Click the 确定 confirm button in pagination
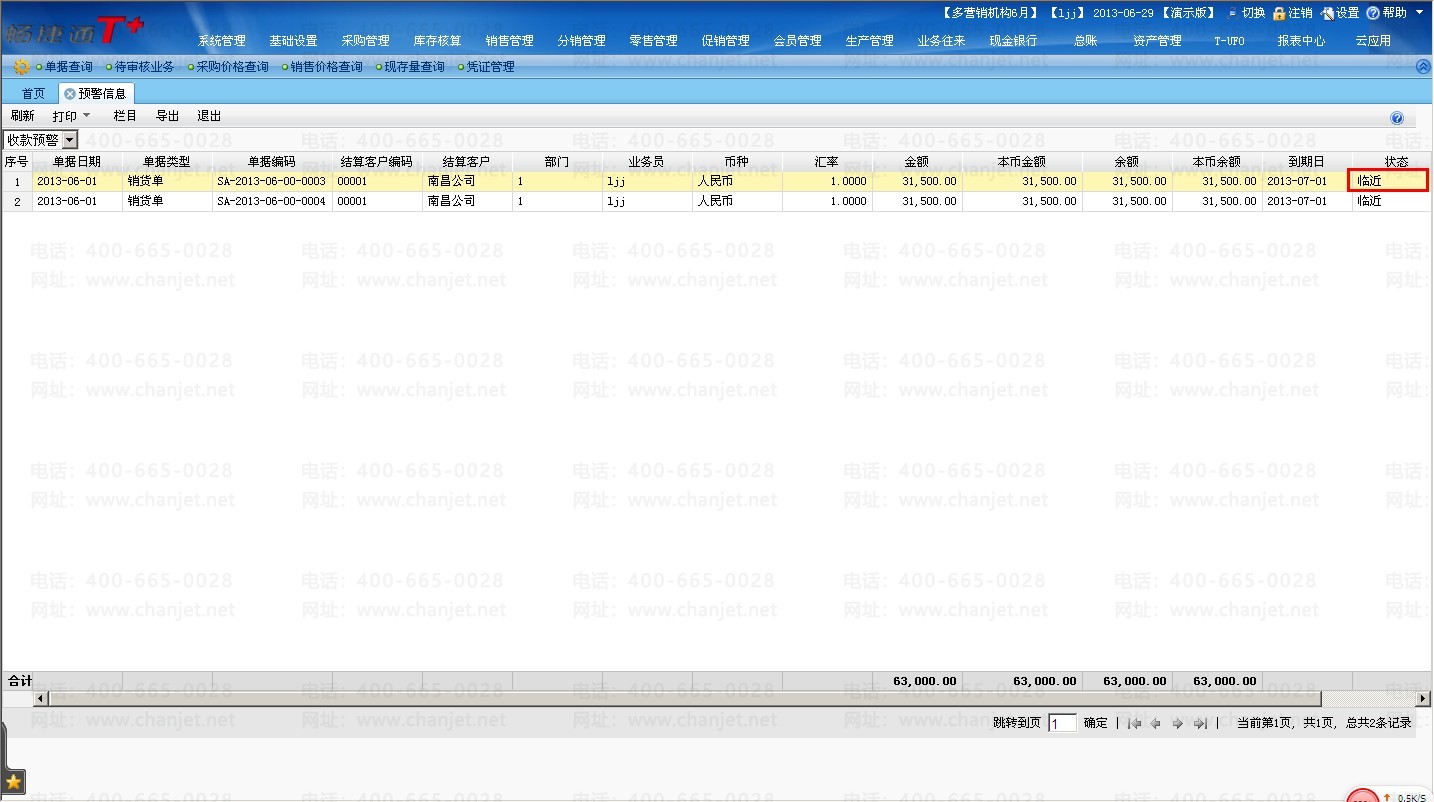Image resolution: width=1434 pixels, height=802 pixels. (x=1095, y=723)
